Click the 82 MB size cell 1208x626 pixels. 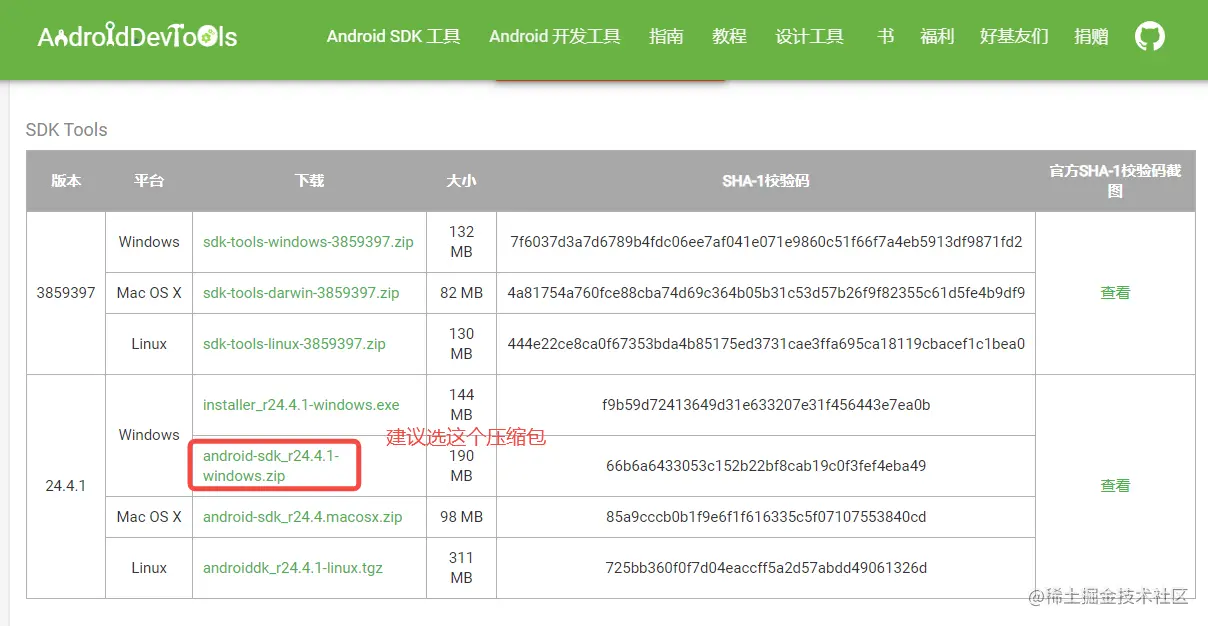(461, 293)
